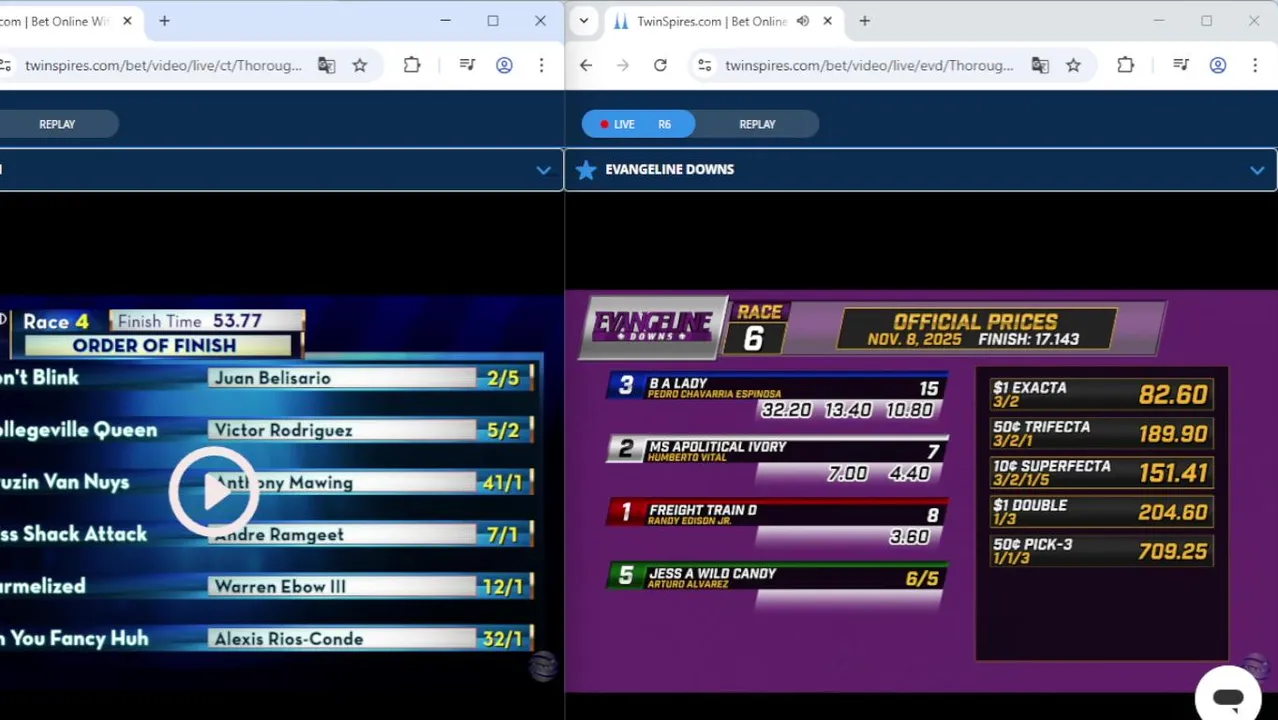The image size is (1278, 720).
Task: Reload the page in right window
Action: click(x=660, y=65)
